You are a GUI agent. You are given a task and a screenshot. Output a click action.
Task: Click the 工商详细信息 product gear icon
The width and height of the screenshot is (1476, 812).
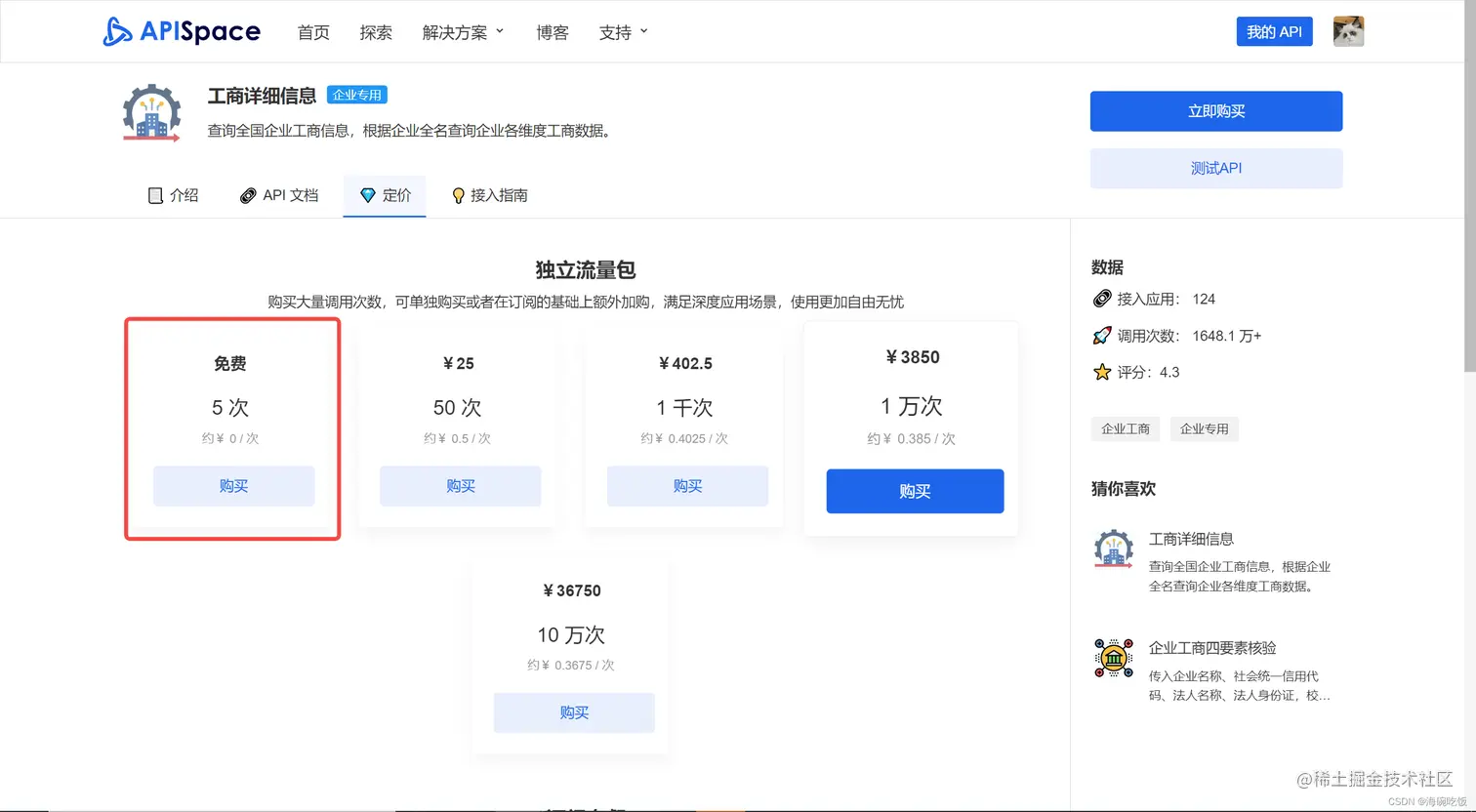[151, 111]
